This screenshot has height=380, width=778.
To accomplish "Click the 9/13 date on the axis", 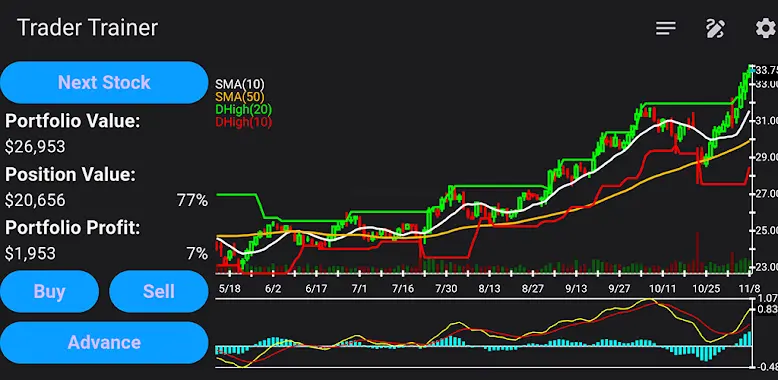I will [576, 289].
